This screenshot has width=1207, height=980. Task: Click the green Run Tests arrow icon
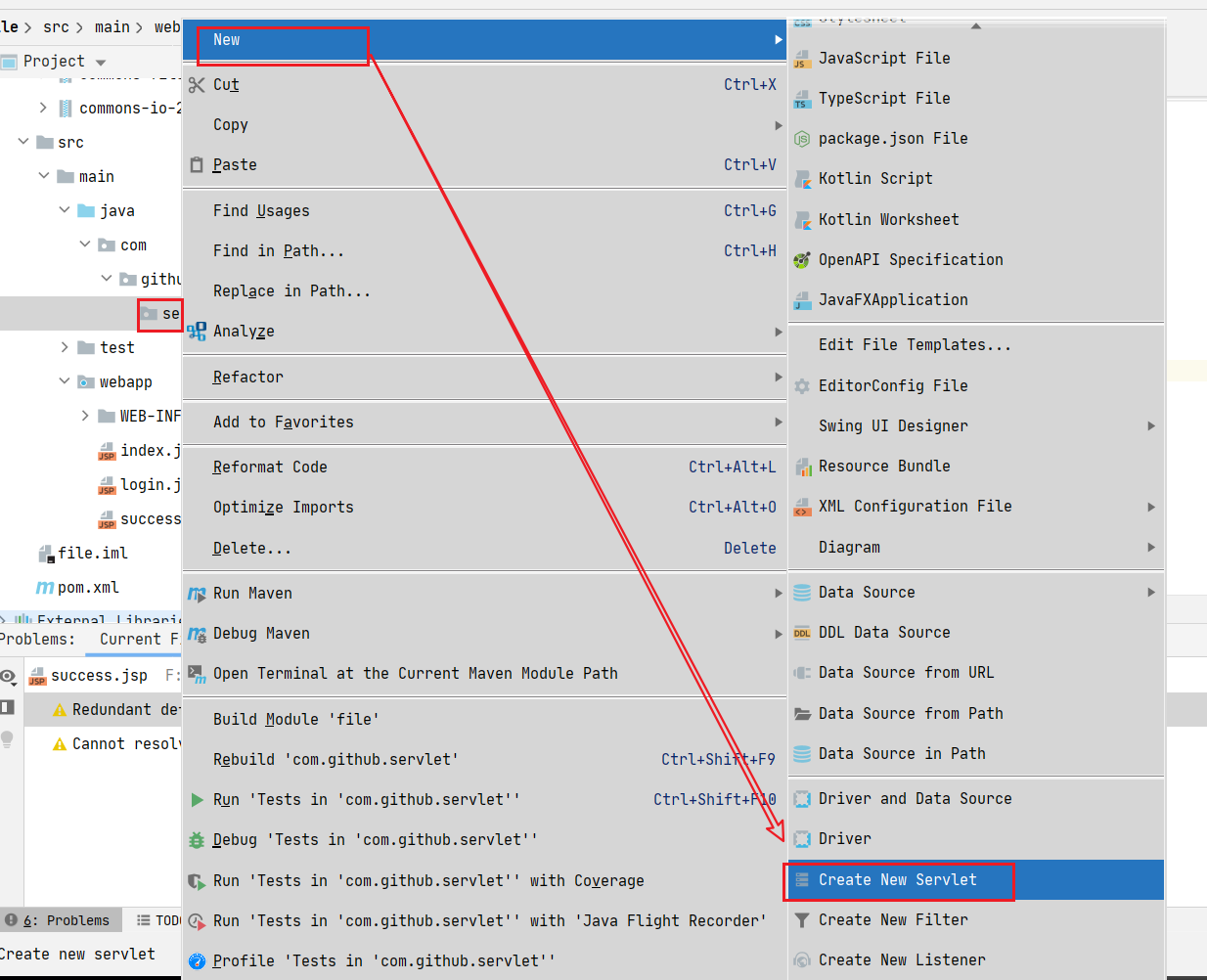(x=197, y=800)
